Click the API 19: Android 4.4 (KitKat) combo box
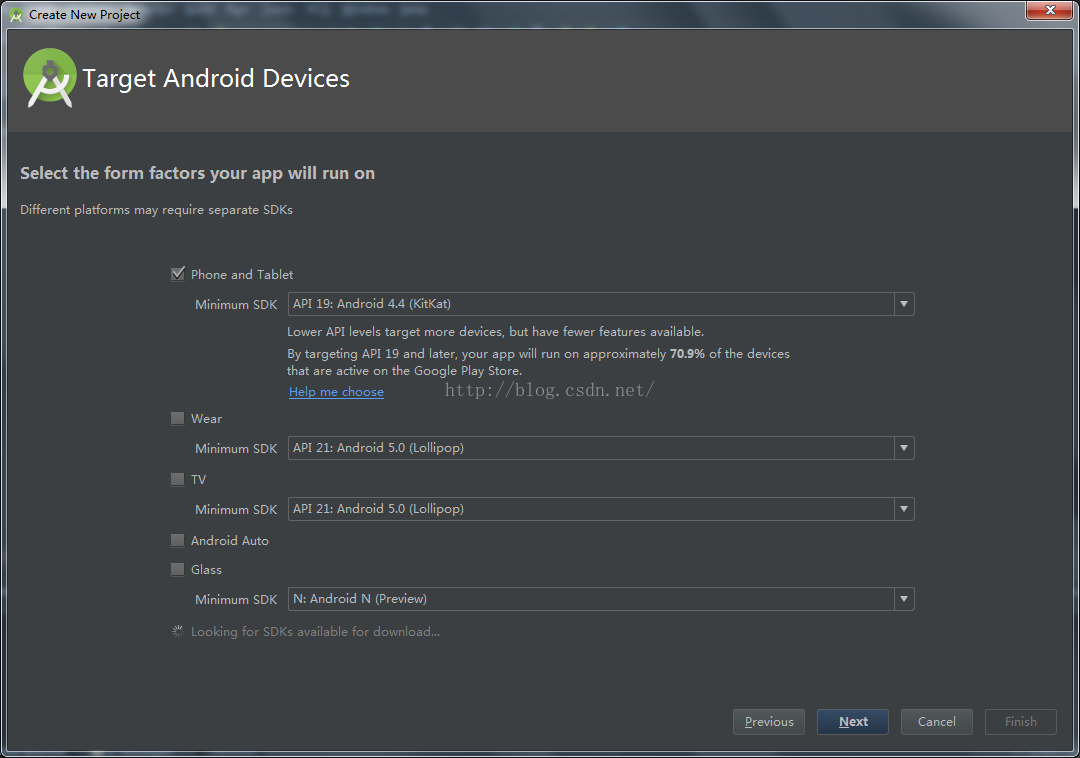Viewport: 1080px width, 758px height. click(601, 304)
